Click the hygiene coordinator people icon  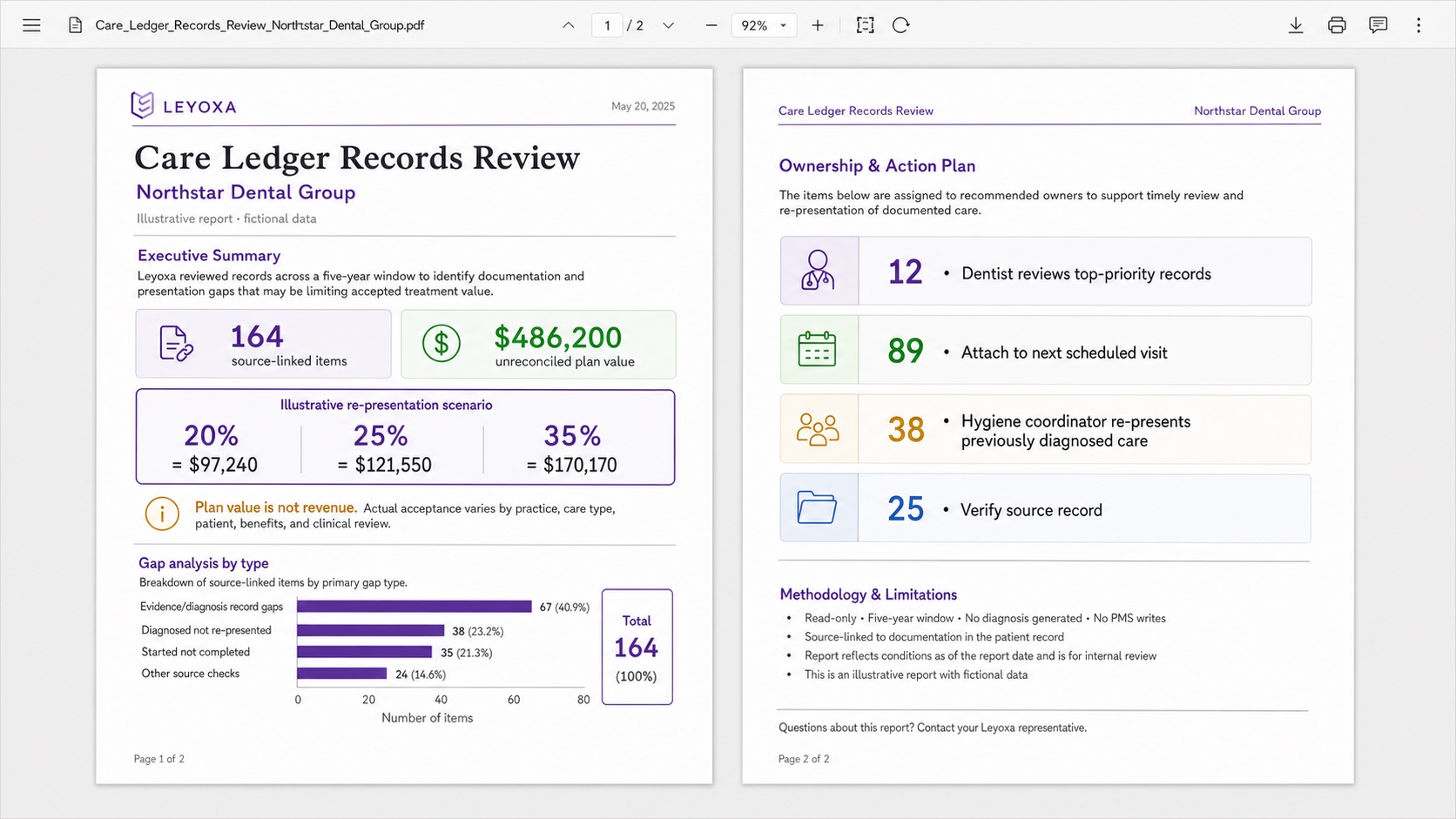(x=818, y=429)
